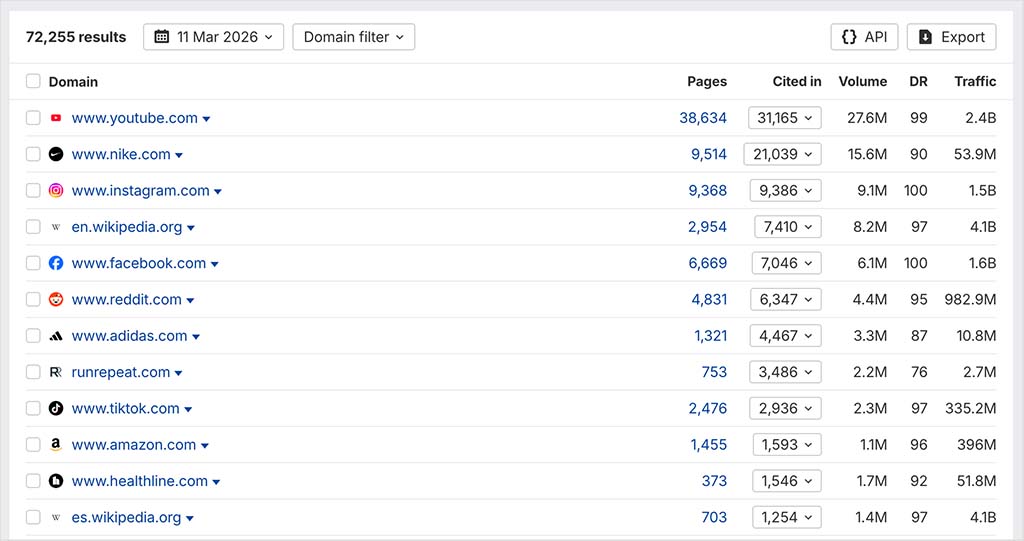Tick the en.wikipedia.org row checkbox
The width and height of the screenshot is (1024, 541).
pyautogui.click(x=33, y=227)
